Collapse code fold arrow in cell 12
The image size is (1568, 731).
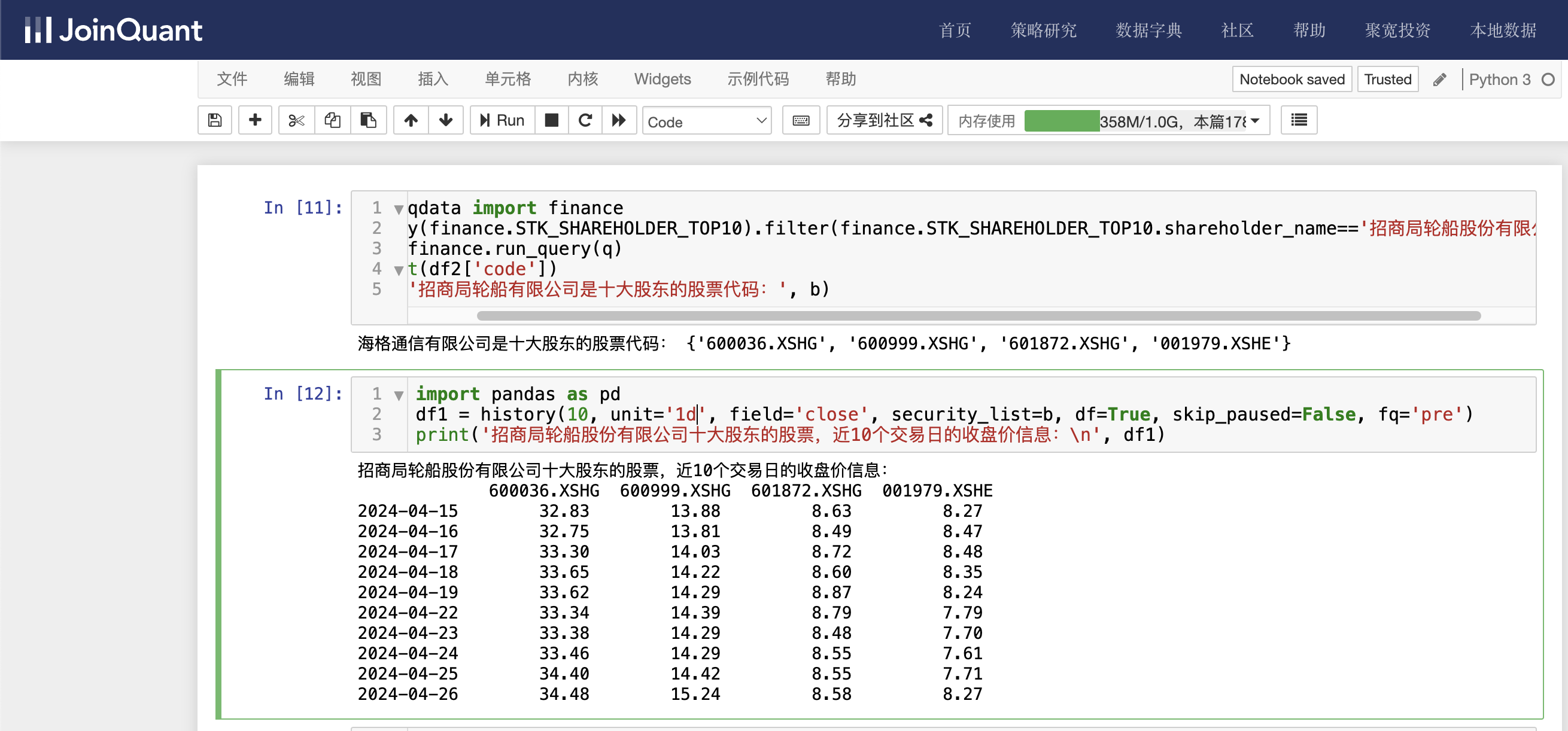click(x=399, y=395)
